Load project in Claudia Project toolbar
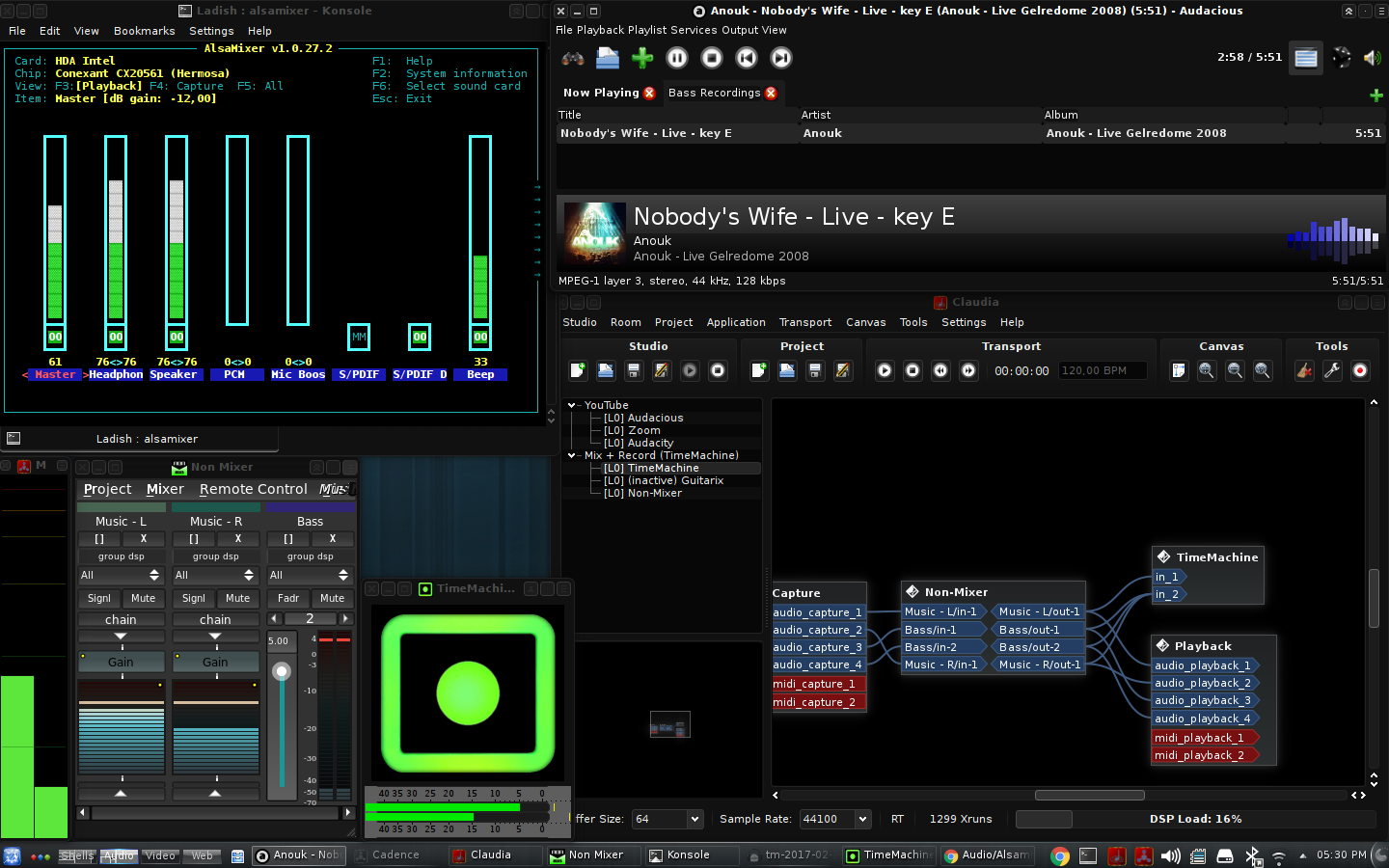This screenshot has width=1389, height=868. coord(787,370)
